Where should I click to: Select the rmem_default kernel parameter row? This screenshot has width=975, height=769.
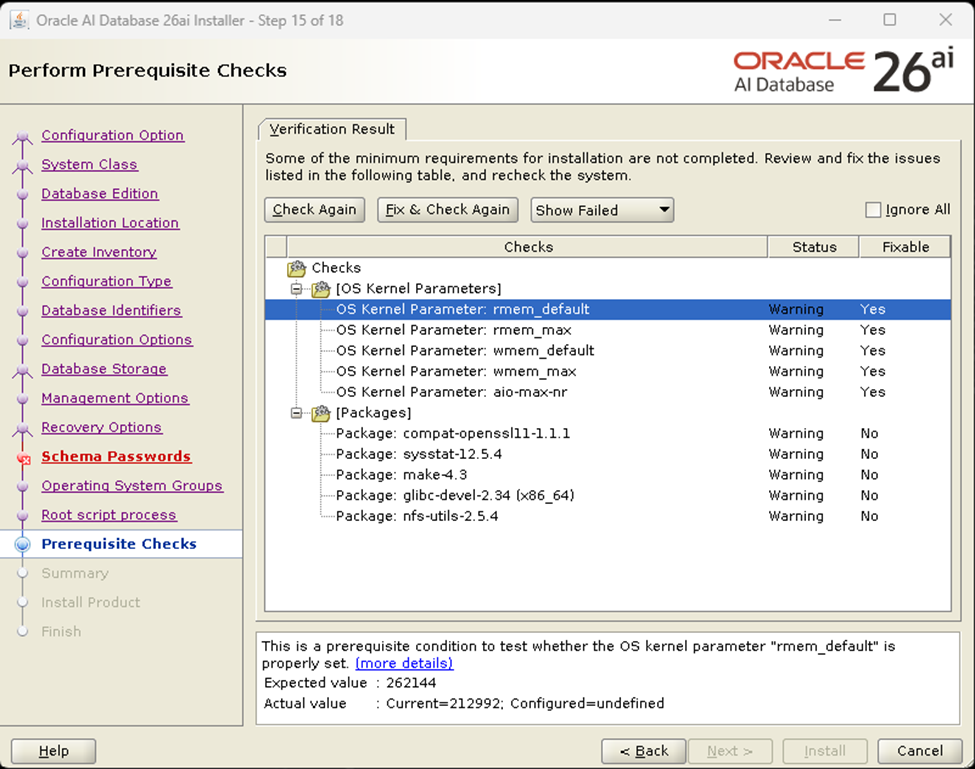click(x=608, y=310)
